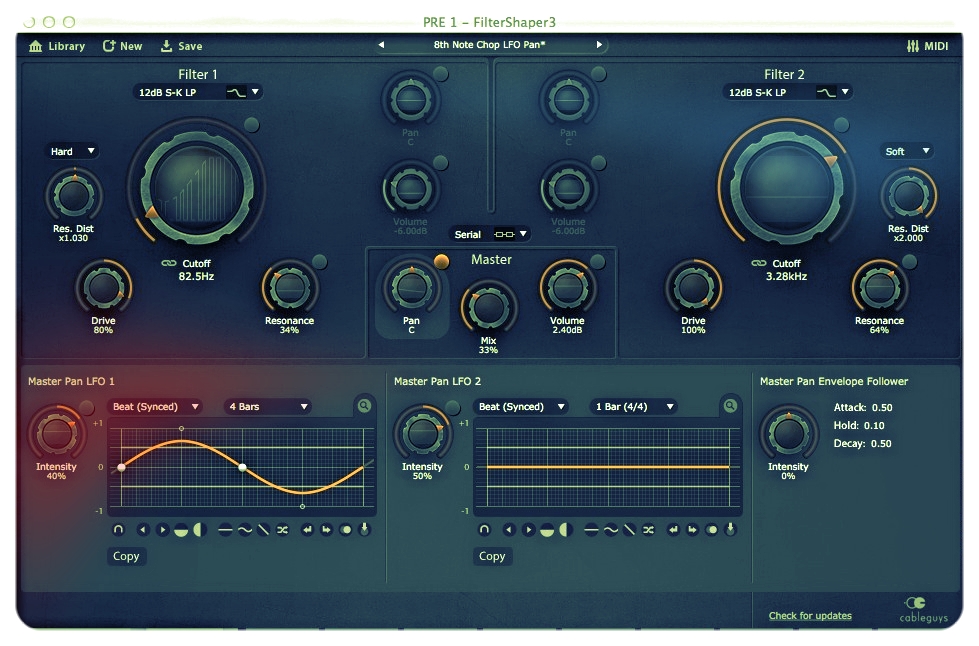Randomize LFO 2 waveform with shuffle icon
979x646 pixels.
(649, 530)
